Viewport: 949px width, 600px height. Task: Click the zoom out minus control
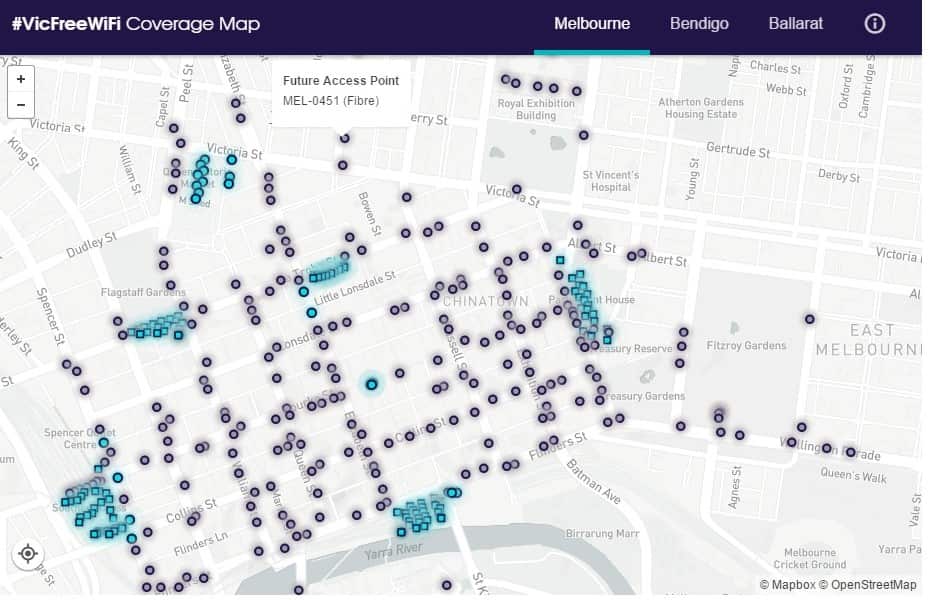pyautogui.click(x=20, y=102)
